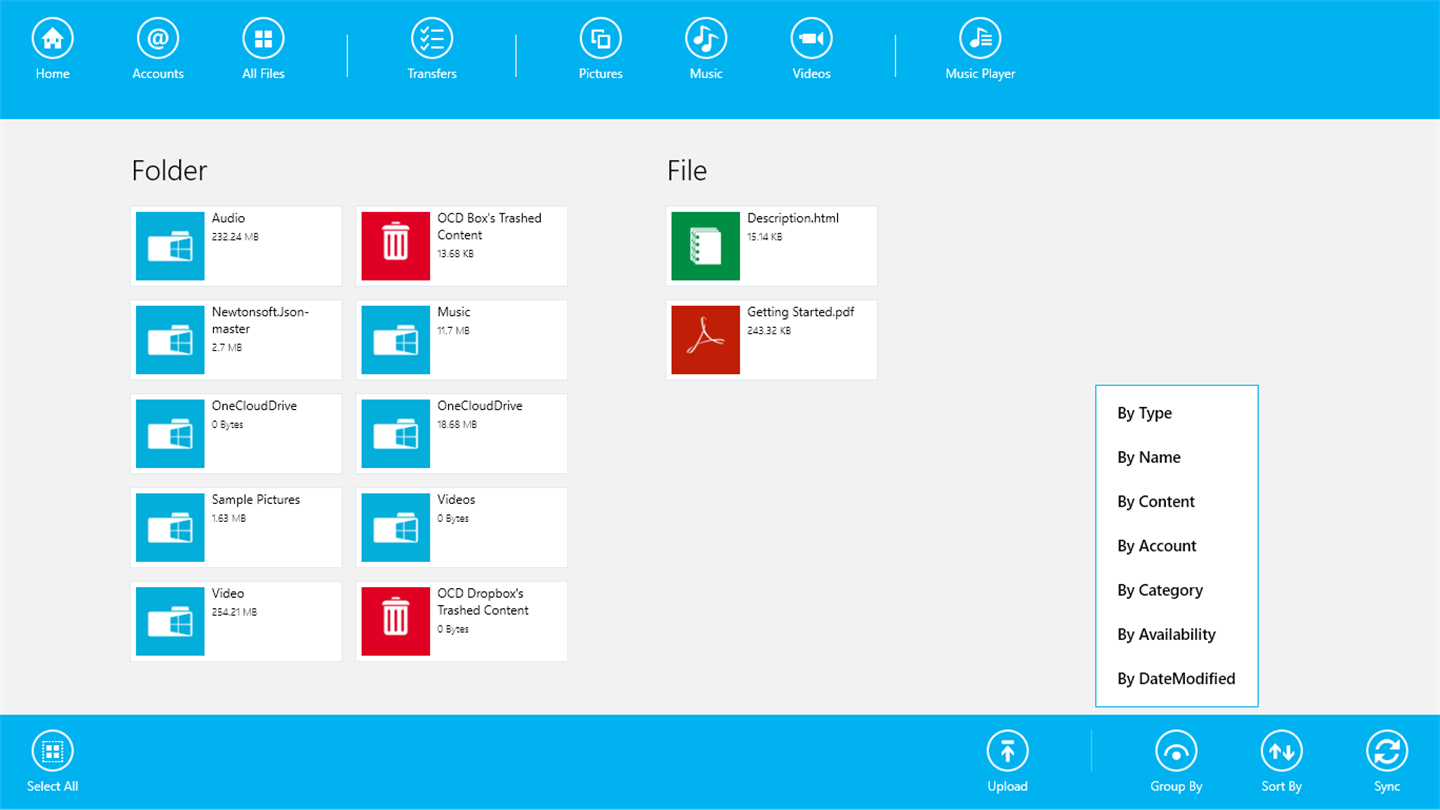Open the Video folder 254.21 MB icon
The width and height of the screenshot is (1440, 810).
point(170,621)
